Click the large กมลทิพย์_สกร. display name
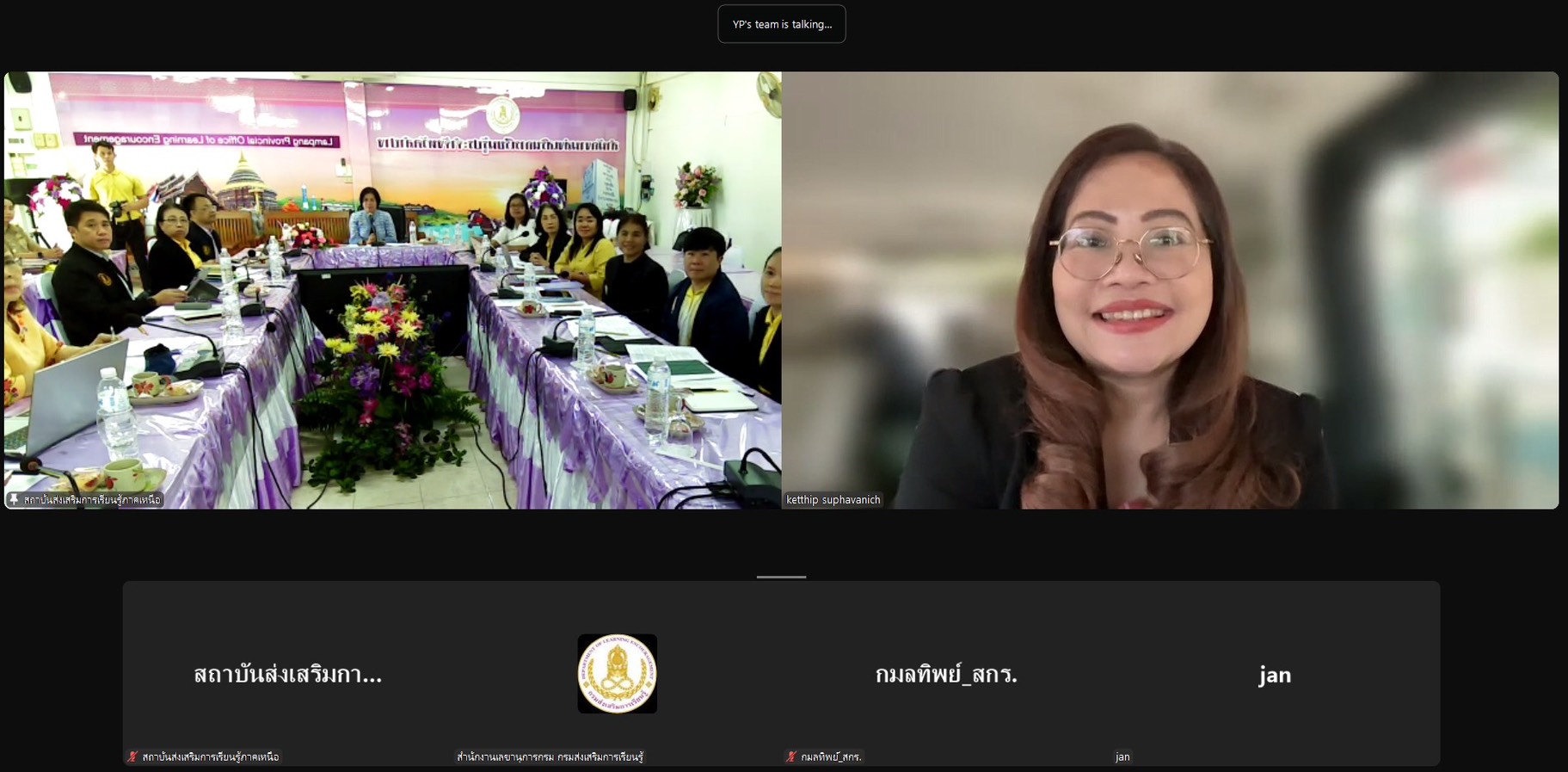Image resolution: width=1568 pixels, height=772 pixels. pos(946,675)
